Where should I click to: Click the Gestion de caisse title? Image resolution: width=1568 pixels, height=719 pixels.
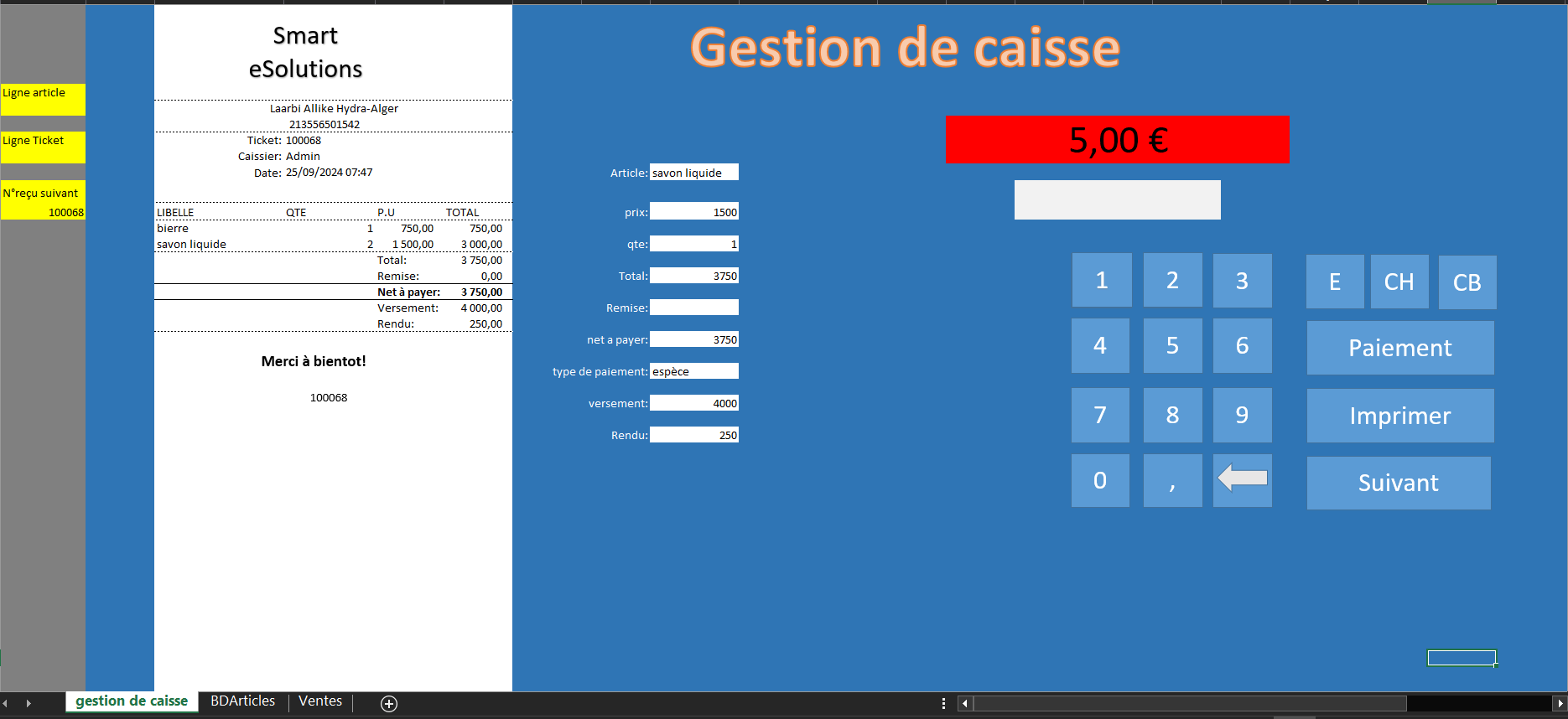tap(905, 48)
